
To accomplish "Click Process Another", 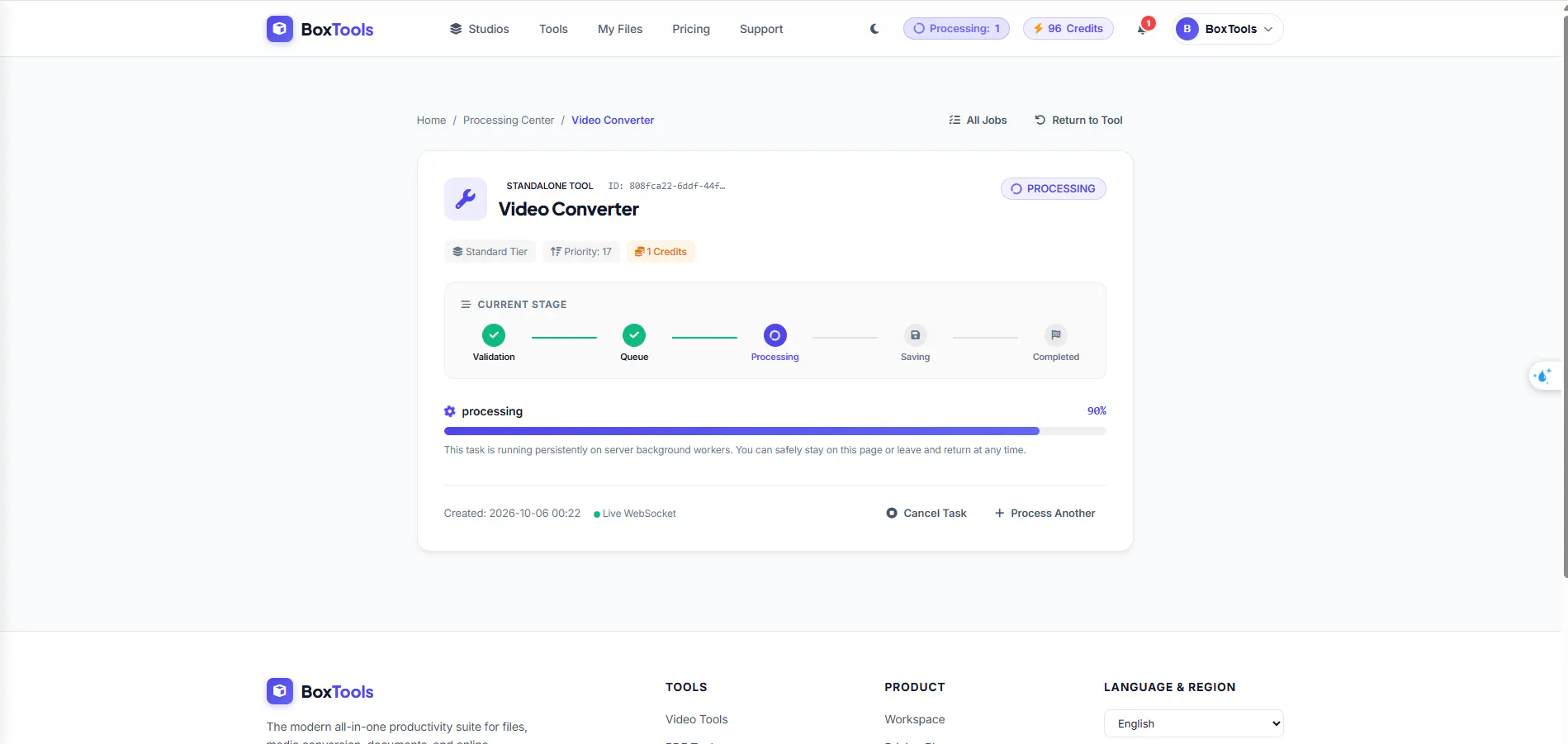I will coord(1045,513).
